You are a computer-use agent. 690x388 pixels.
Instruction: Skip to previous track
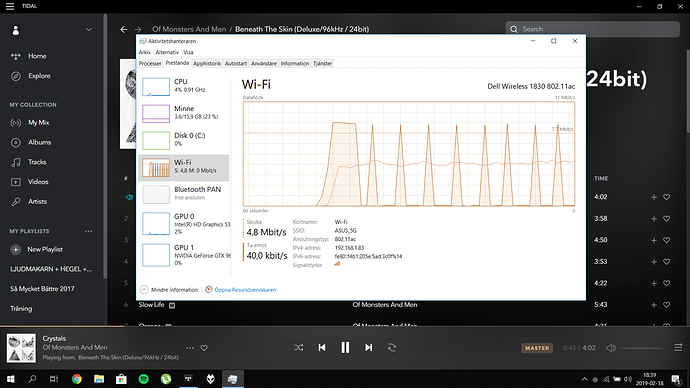coord(322,348)
